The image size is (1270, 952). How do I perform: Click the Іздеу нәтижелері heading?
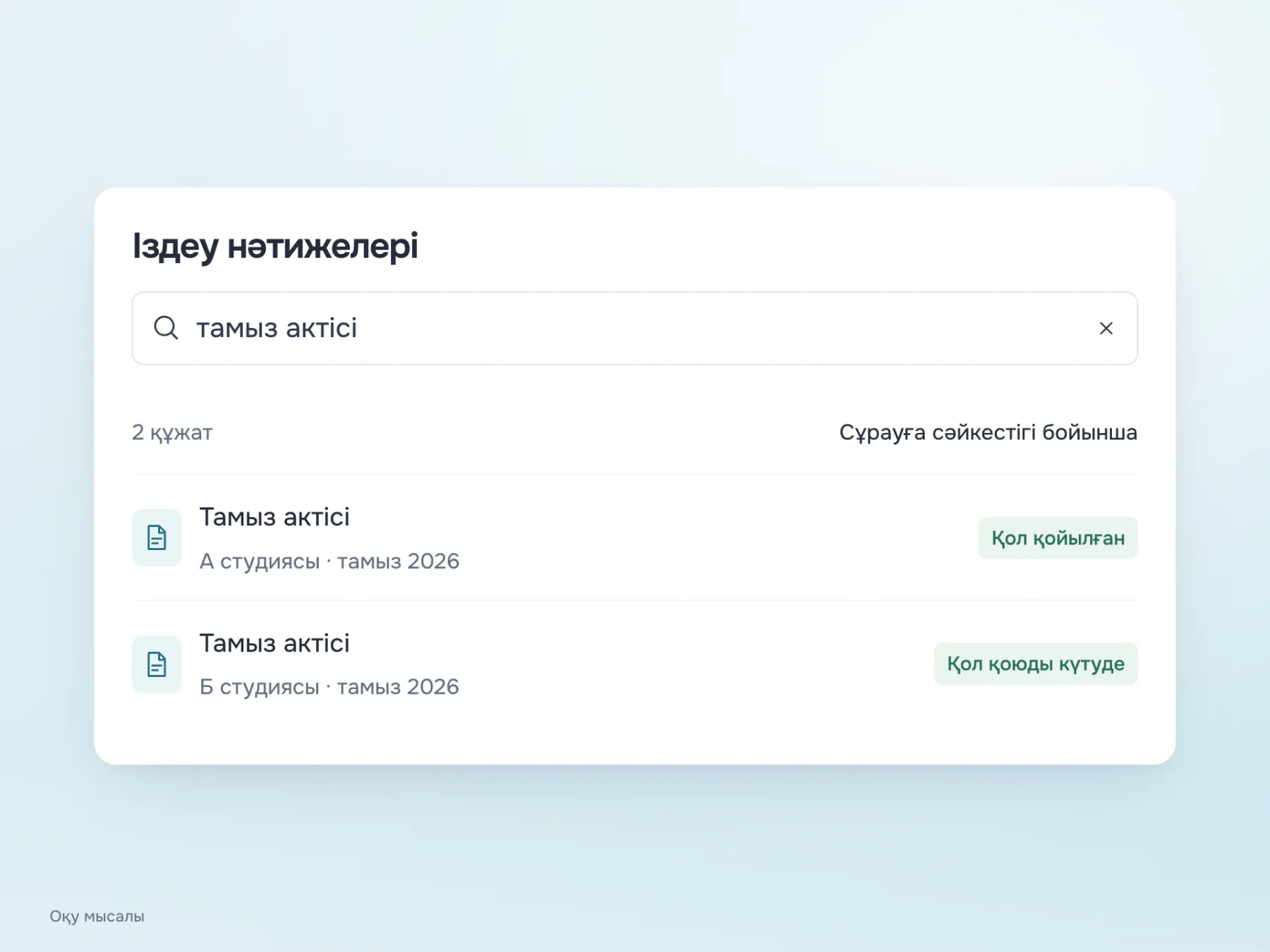[x=275, y=246]
